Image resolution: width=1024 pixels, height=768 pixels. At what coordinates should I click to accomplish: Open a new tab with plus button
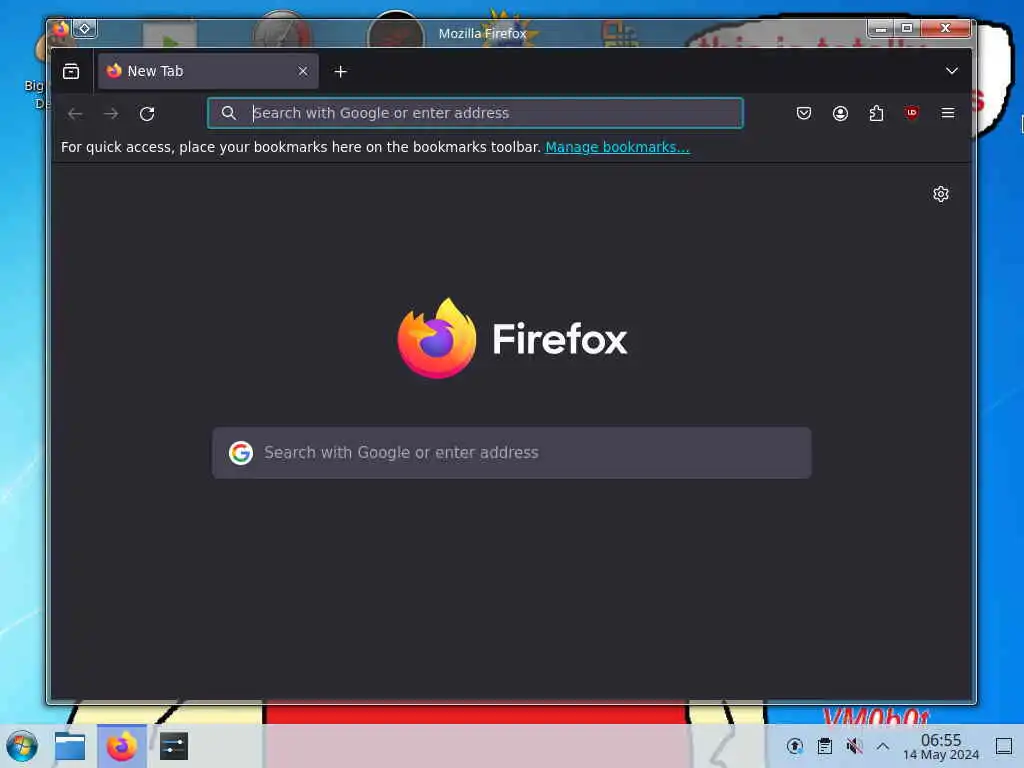click(x=340, y=72)
